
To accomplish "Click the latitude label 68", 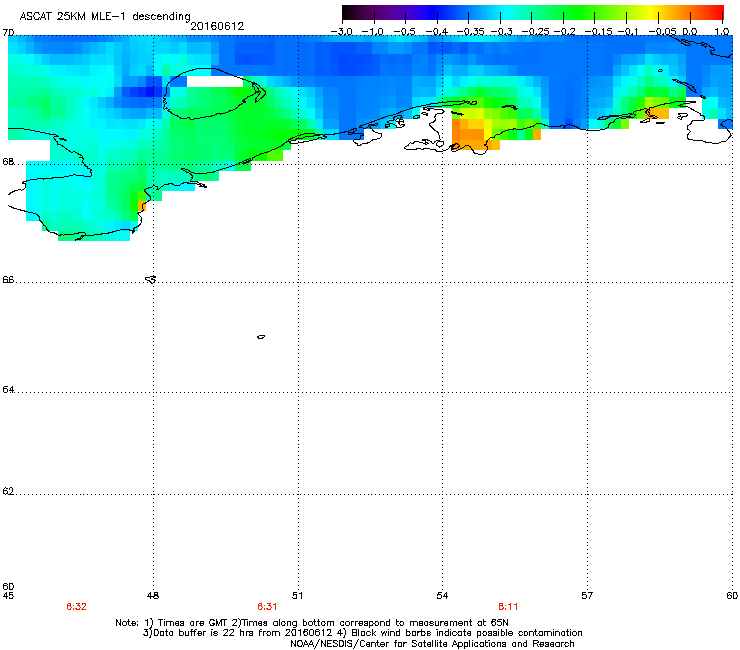I will tap(8, 162).
